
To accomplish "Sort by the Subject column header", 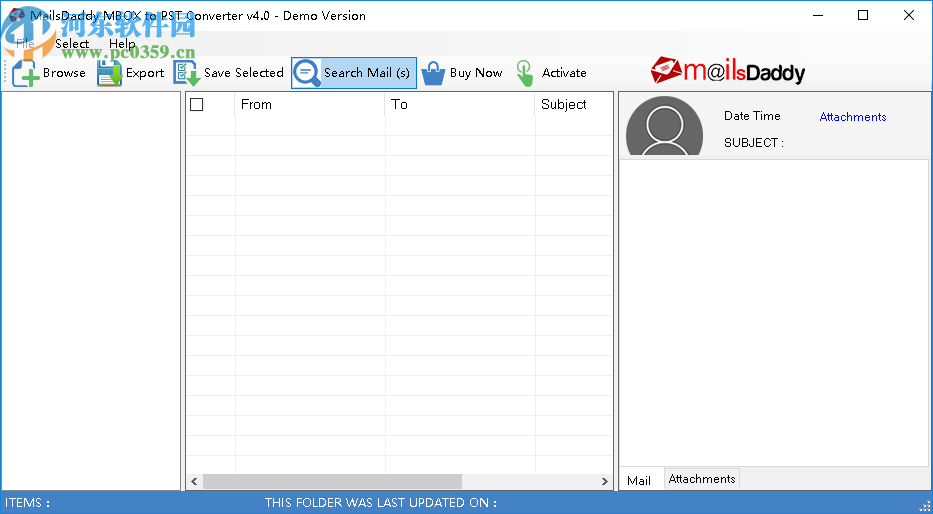I will 574,105.
